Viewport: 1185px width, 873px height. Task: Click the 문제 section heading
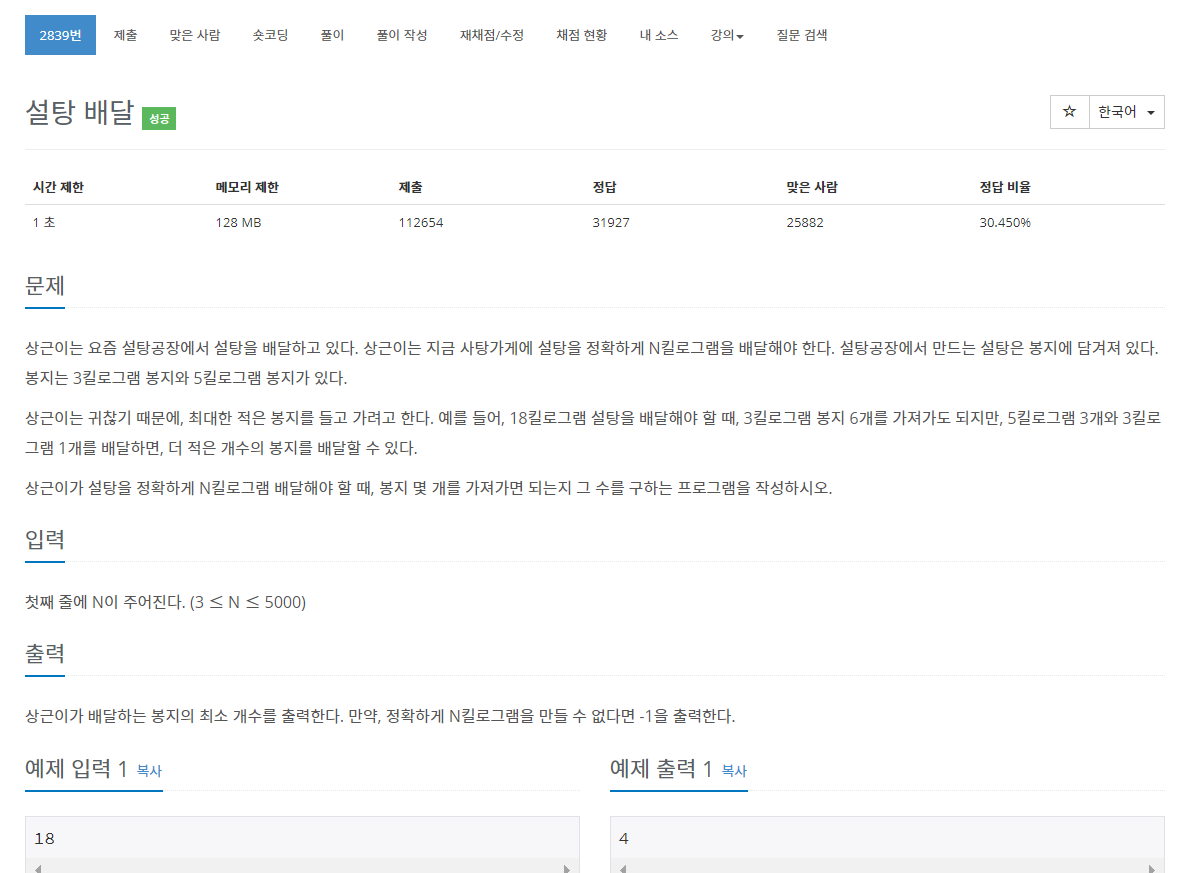tap(45, 286)
